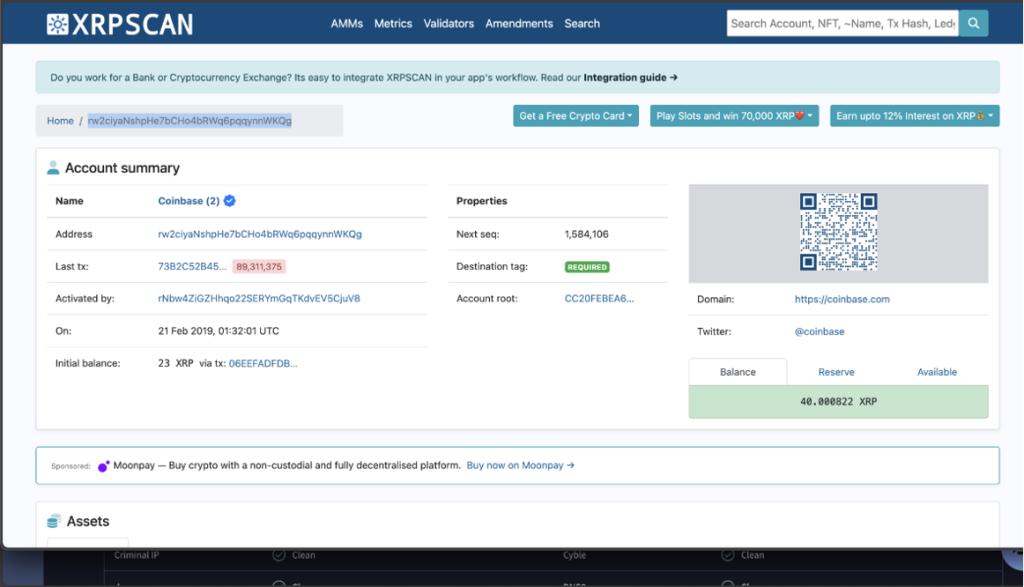Click the purple Moonpay logo icon

(103, 466)
